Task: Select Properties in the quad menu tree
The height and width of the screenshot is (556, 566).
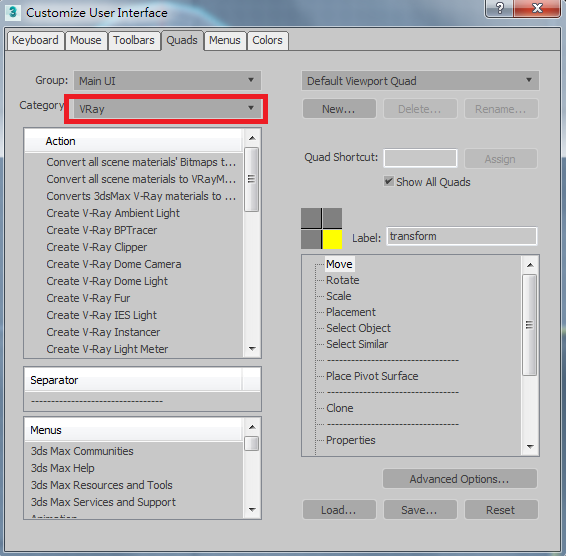Action: [x=351, y=440]
